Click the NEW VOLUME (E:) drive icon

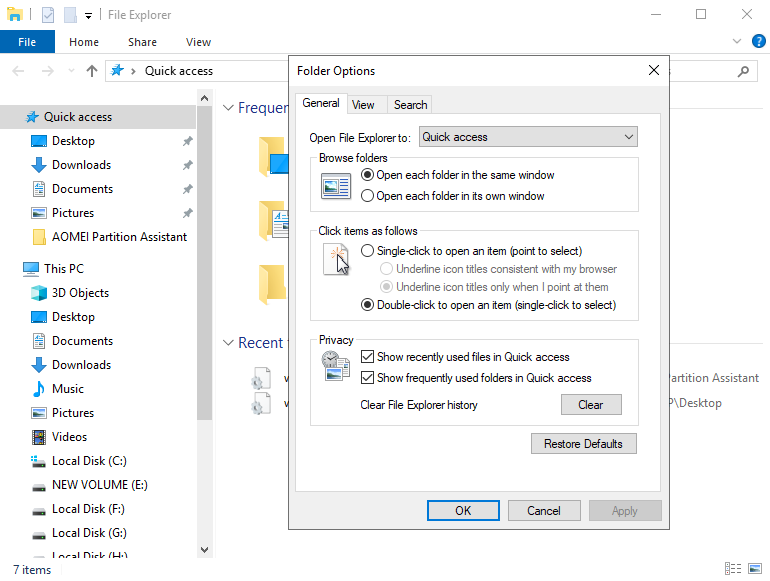coord(39,486)
